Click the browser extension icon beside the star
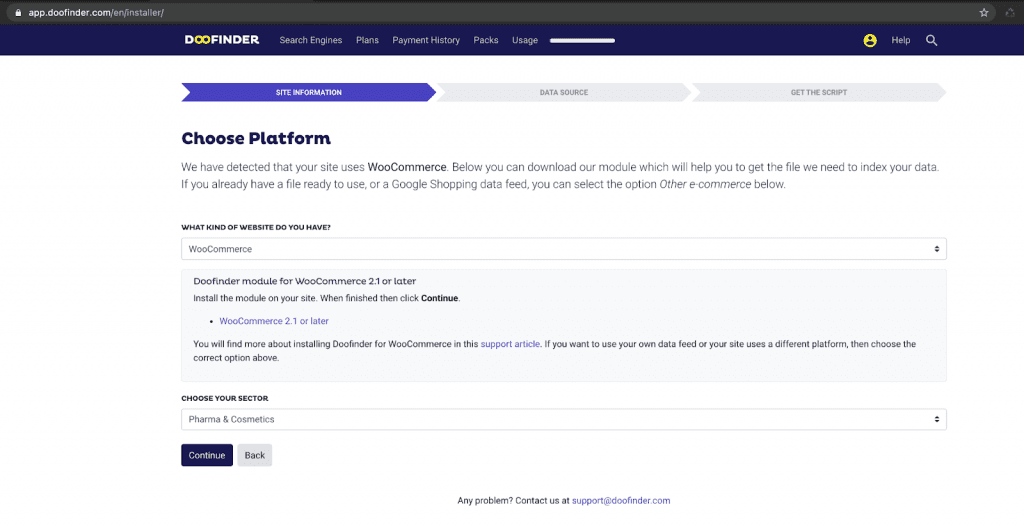This screenshot has height=527, width=1024. point(1009,12)
